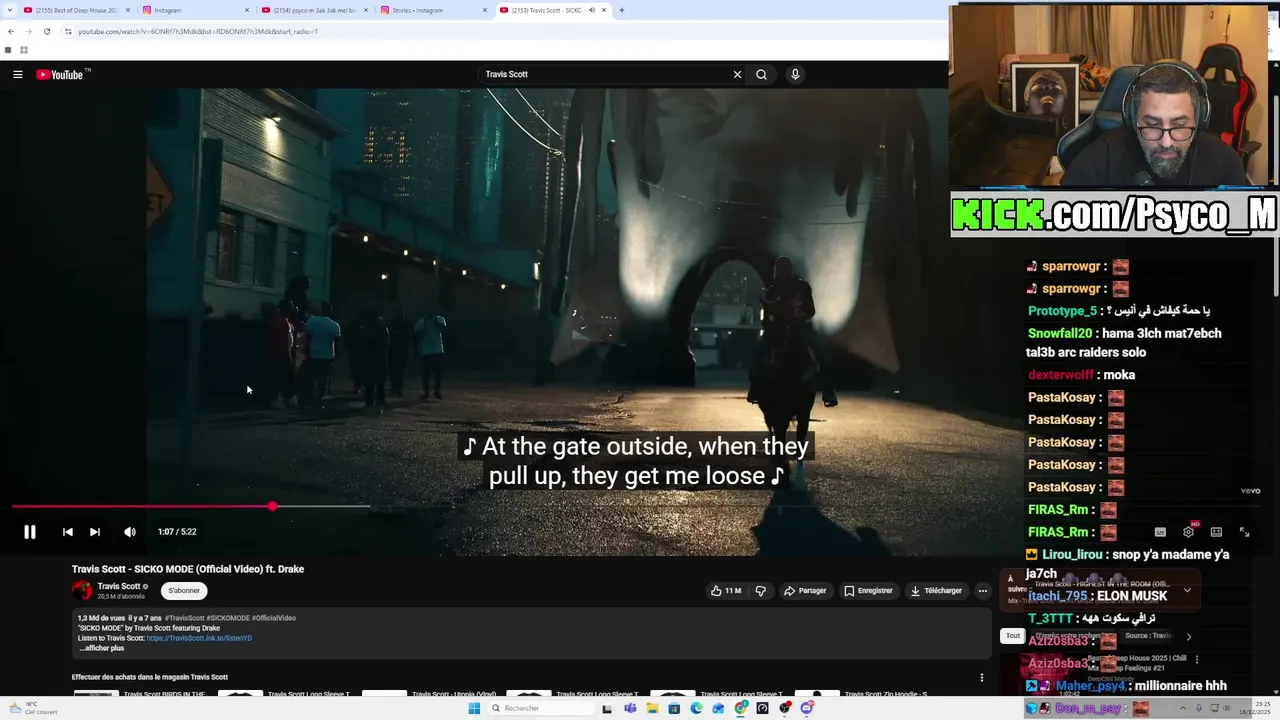Image resolution: width=1280 pixels, height=720 pixels.
Task: Pause the SICKO MODE video
Action: 30,532
